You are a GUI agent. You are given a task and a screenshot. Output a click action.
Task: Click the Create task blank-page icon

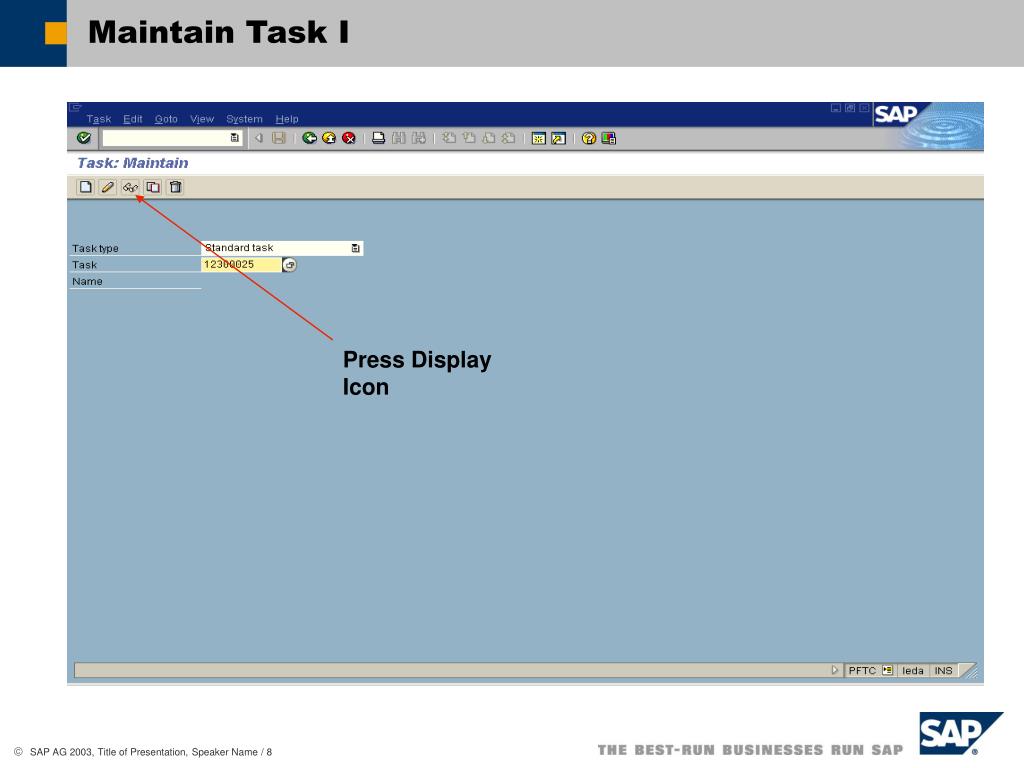click(86, 187)
